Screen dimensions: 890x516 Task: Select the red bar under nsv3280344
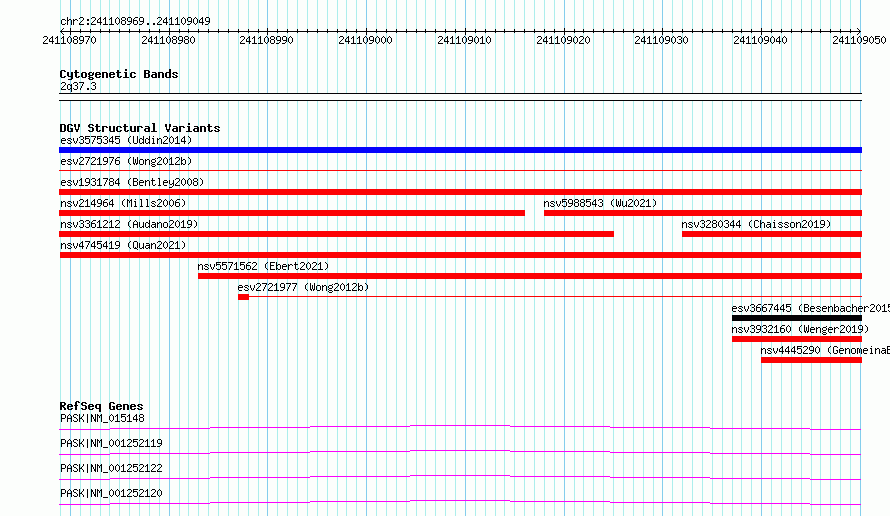[772, 234]
